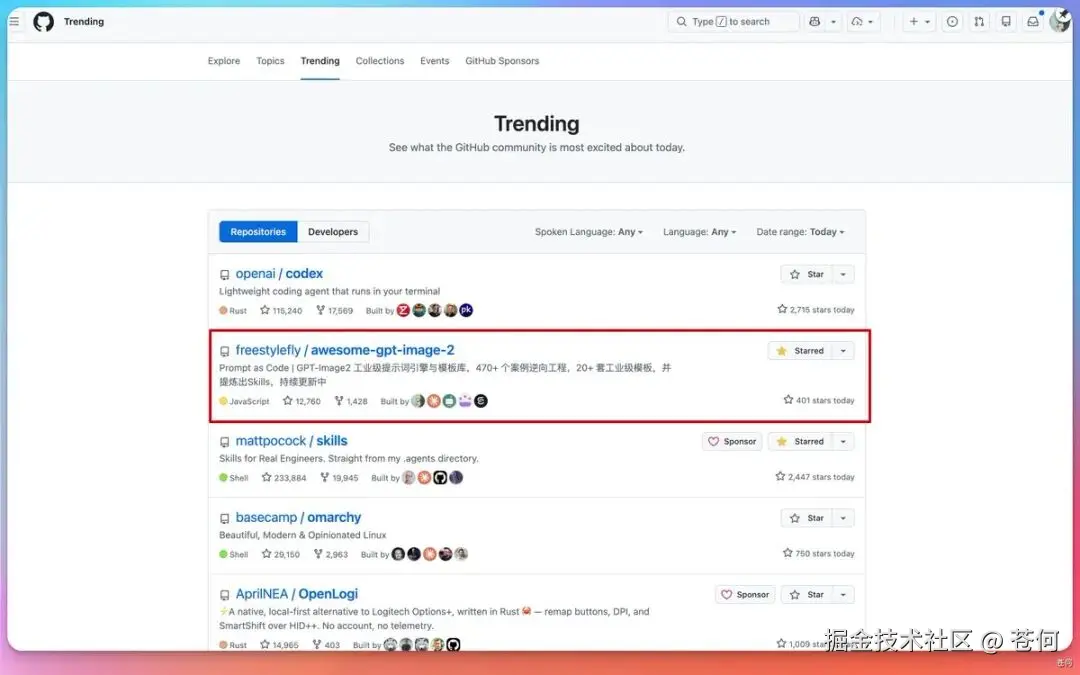1080x675 pixels.
Task: View OpenLogi forks count 403
Action: tap(326, 645)
